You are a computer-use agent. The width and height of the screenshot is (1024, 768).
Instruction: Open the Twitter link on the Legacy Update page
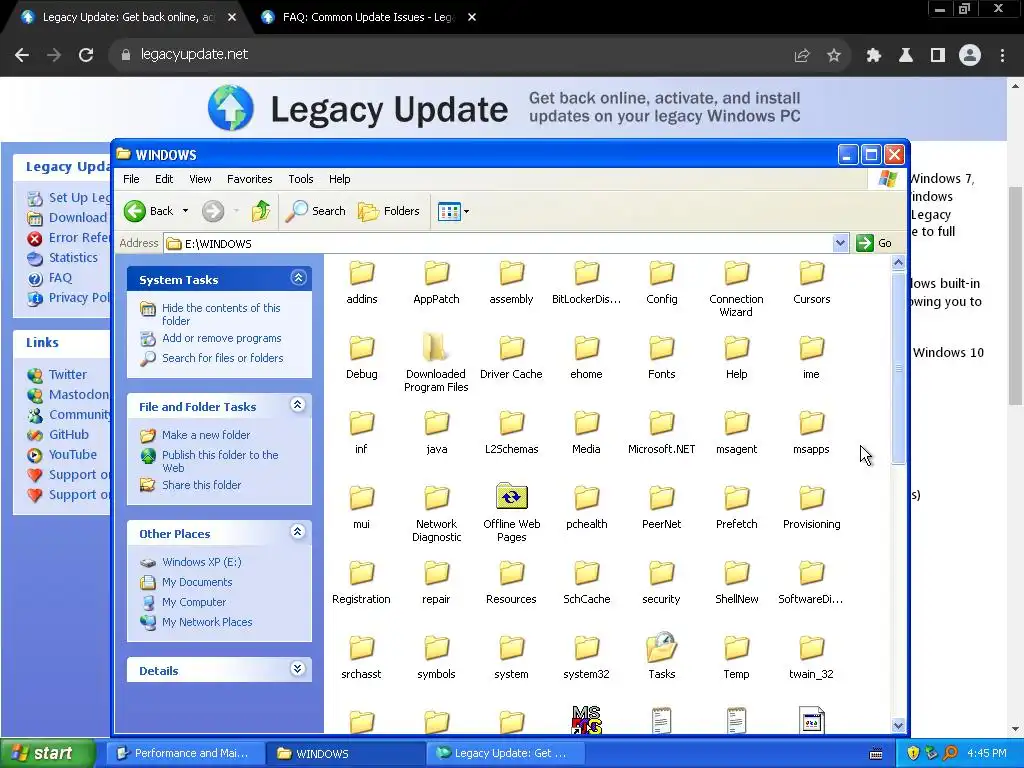click(x=67, y=374)
